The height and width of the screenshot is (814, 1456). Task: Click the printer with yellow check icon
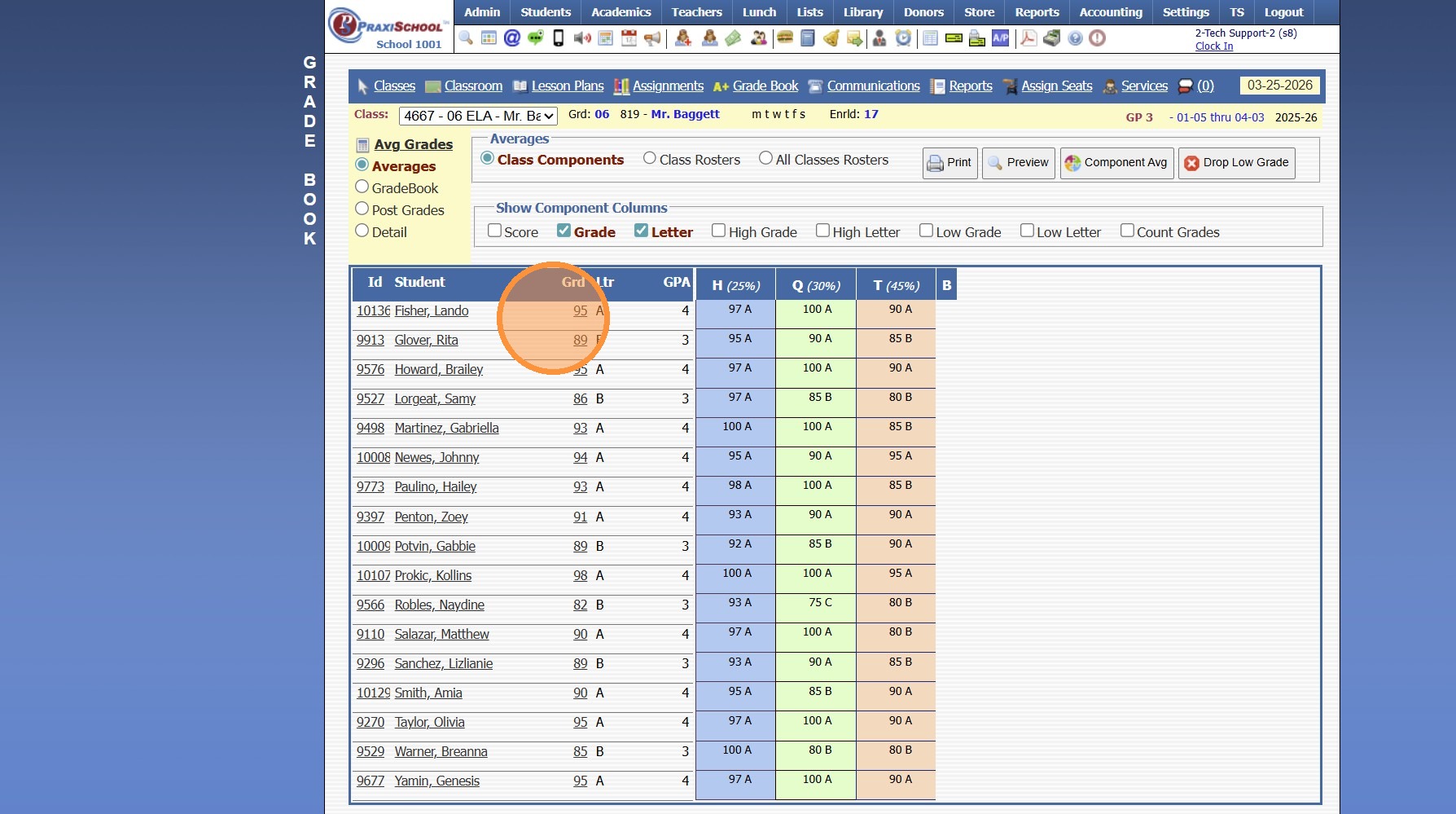click(977, 38)
